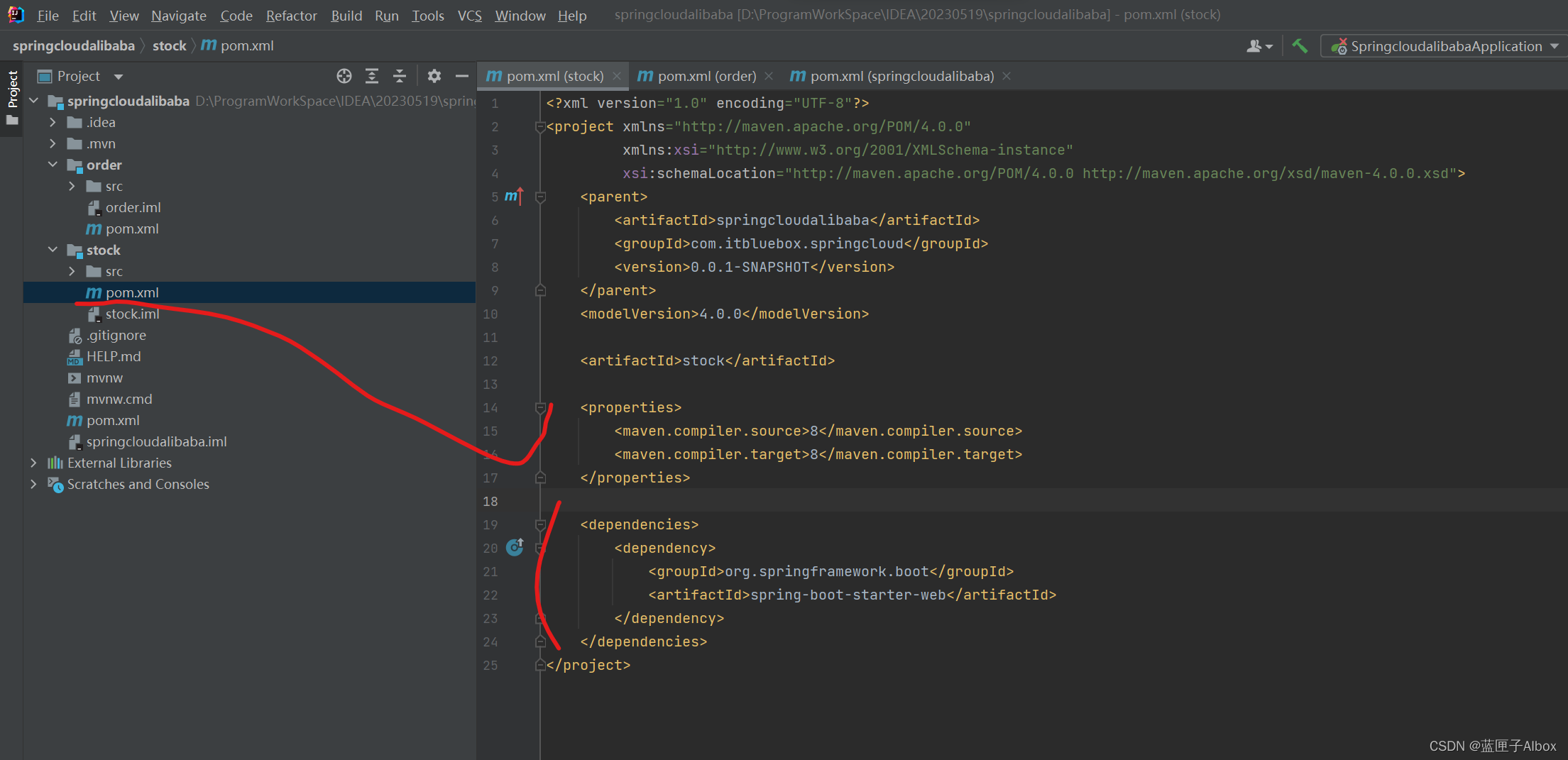Collapse the springcloudalibaba root node
This screenshot has width=1568, height=760.
pyautogui.click(x=34, y=101)
